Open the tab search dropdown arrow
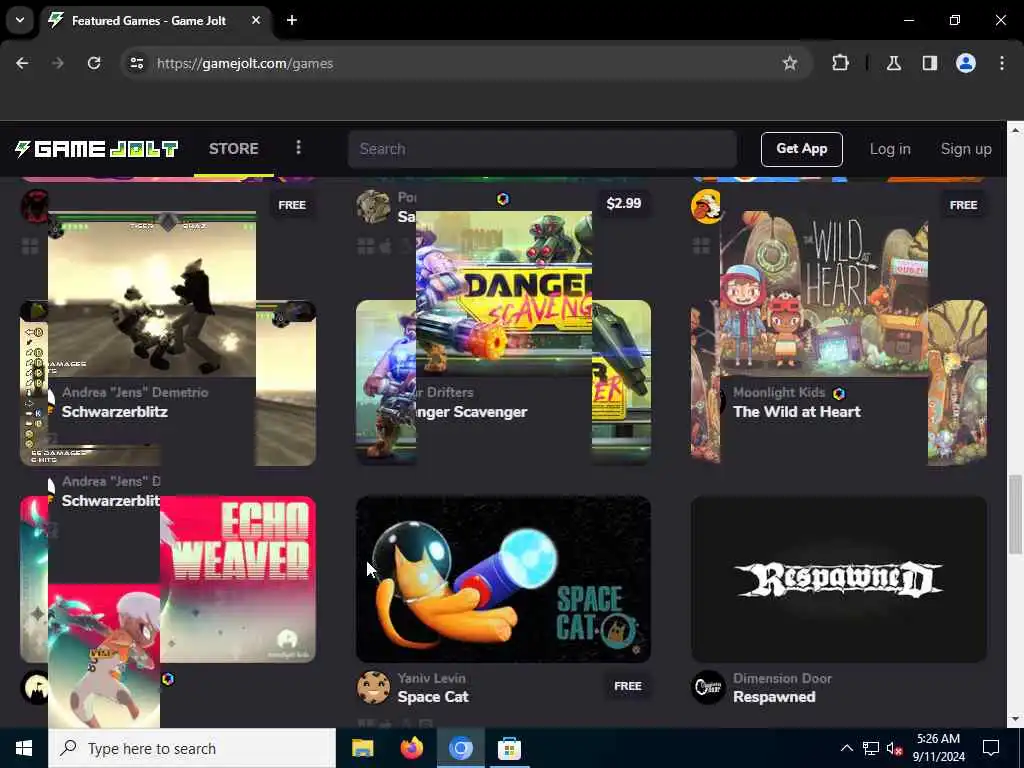 [20, 20]
